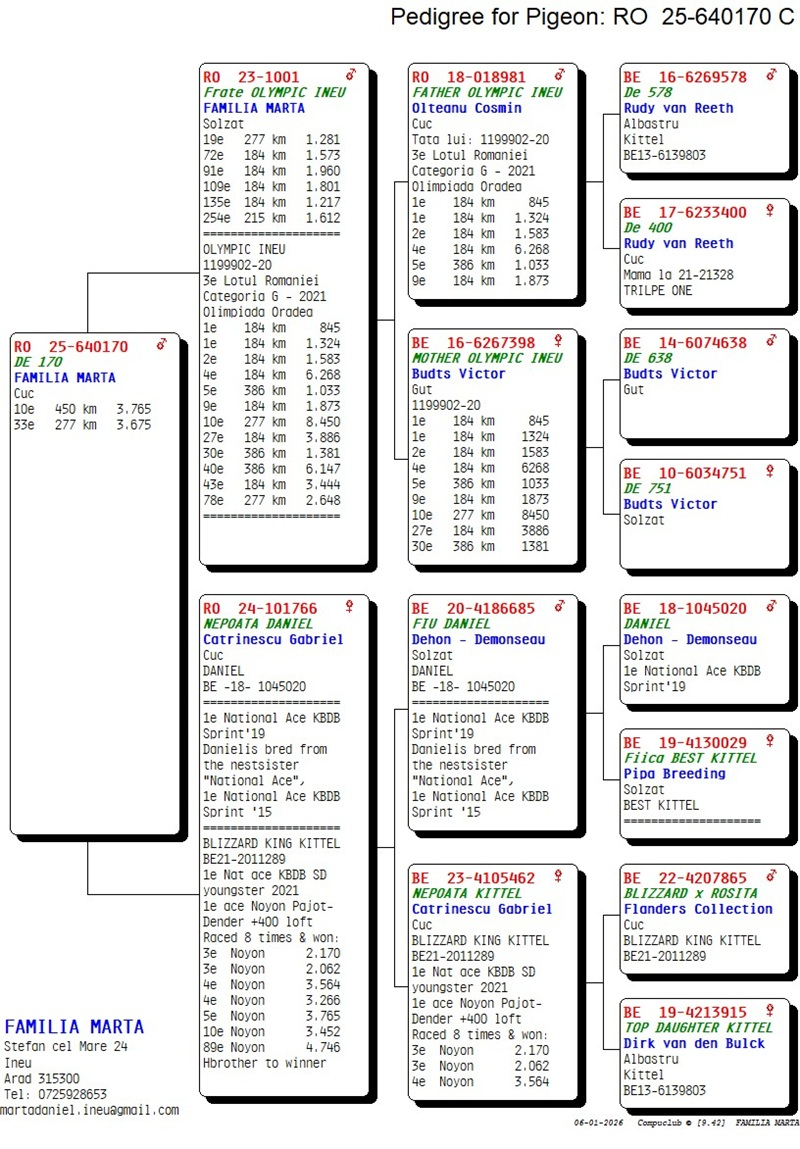Image resolution: width=800 pixels, height=1149 pixels.
Task: Click the female symbol next to BE 17-6233400
Action: coord(770,211)
